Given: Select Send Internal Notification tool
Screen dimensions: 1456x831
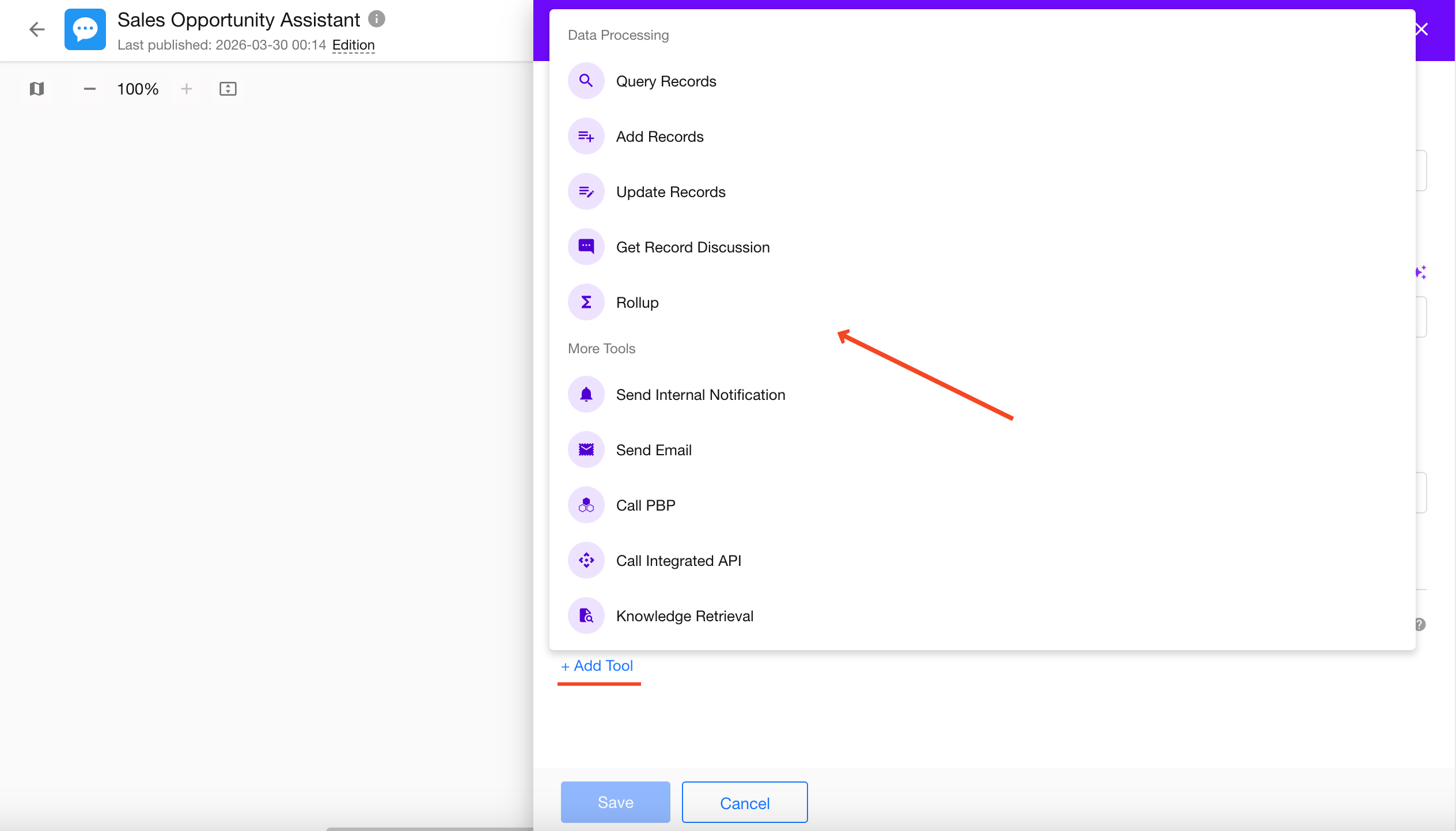Looking at the screenshot, I should 982,394.
